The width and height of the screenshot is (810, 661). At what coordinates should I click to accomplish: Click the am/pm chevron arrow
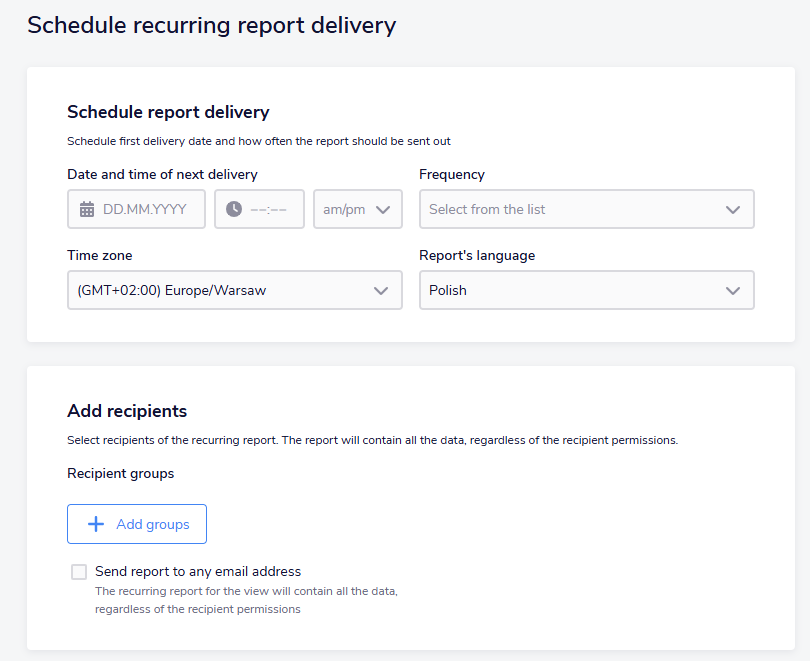383,209
